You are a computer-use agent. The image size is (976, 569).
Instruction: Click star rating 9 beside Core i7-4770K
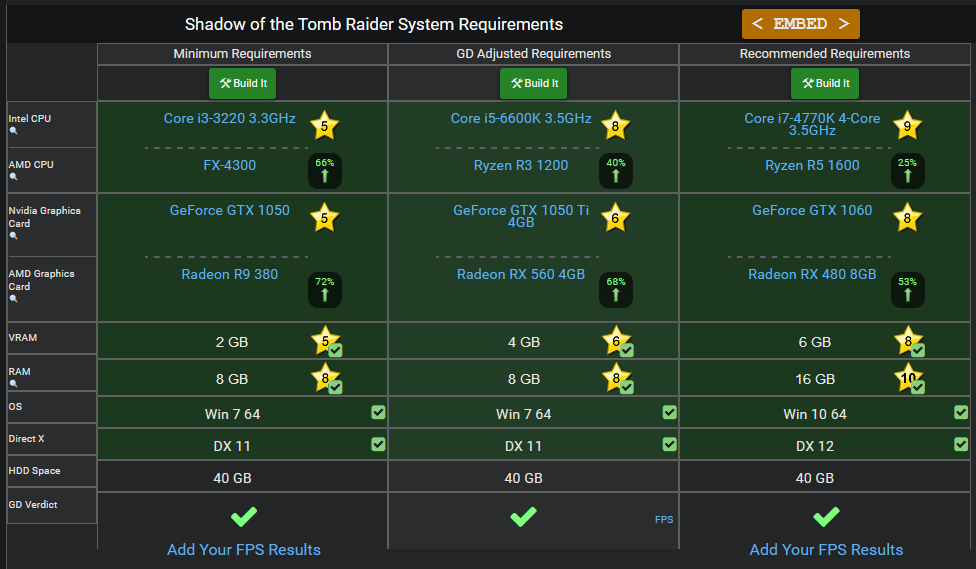[907, 126]
